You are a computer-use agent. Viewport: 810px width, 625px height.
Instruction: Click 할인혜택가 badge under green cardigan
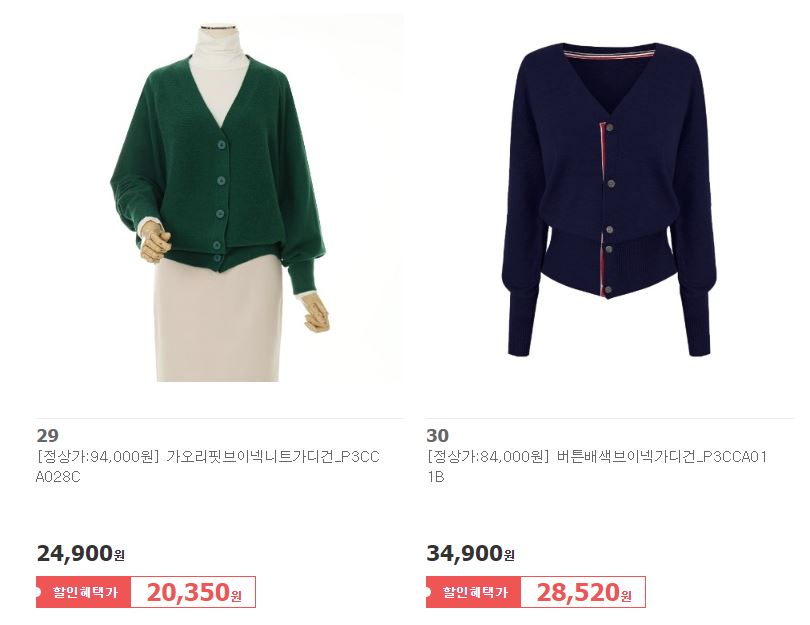[x=84, y=592]
